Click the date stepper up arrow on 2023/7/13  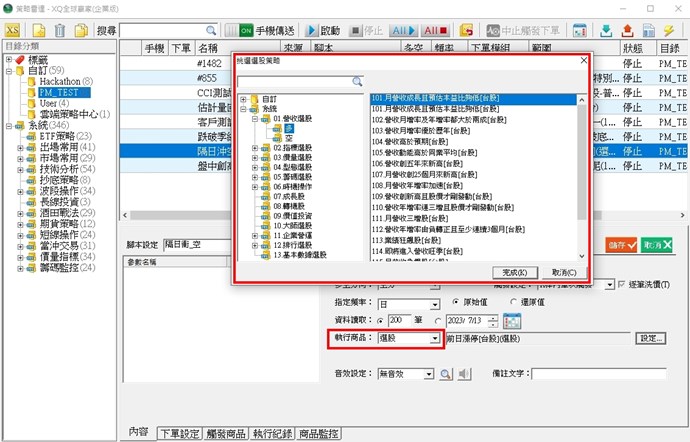[x=494, y=317]
